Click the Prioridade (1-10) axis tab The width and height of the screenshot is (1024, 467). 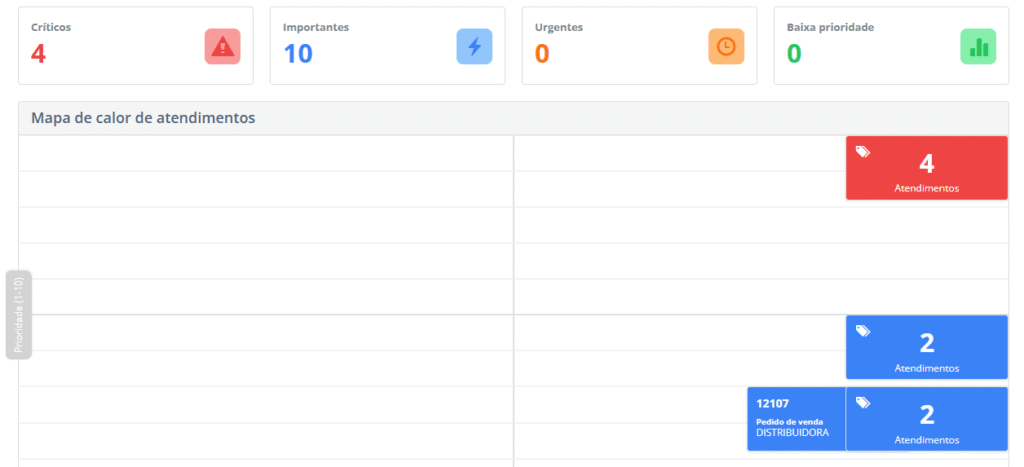pos(19,314)
